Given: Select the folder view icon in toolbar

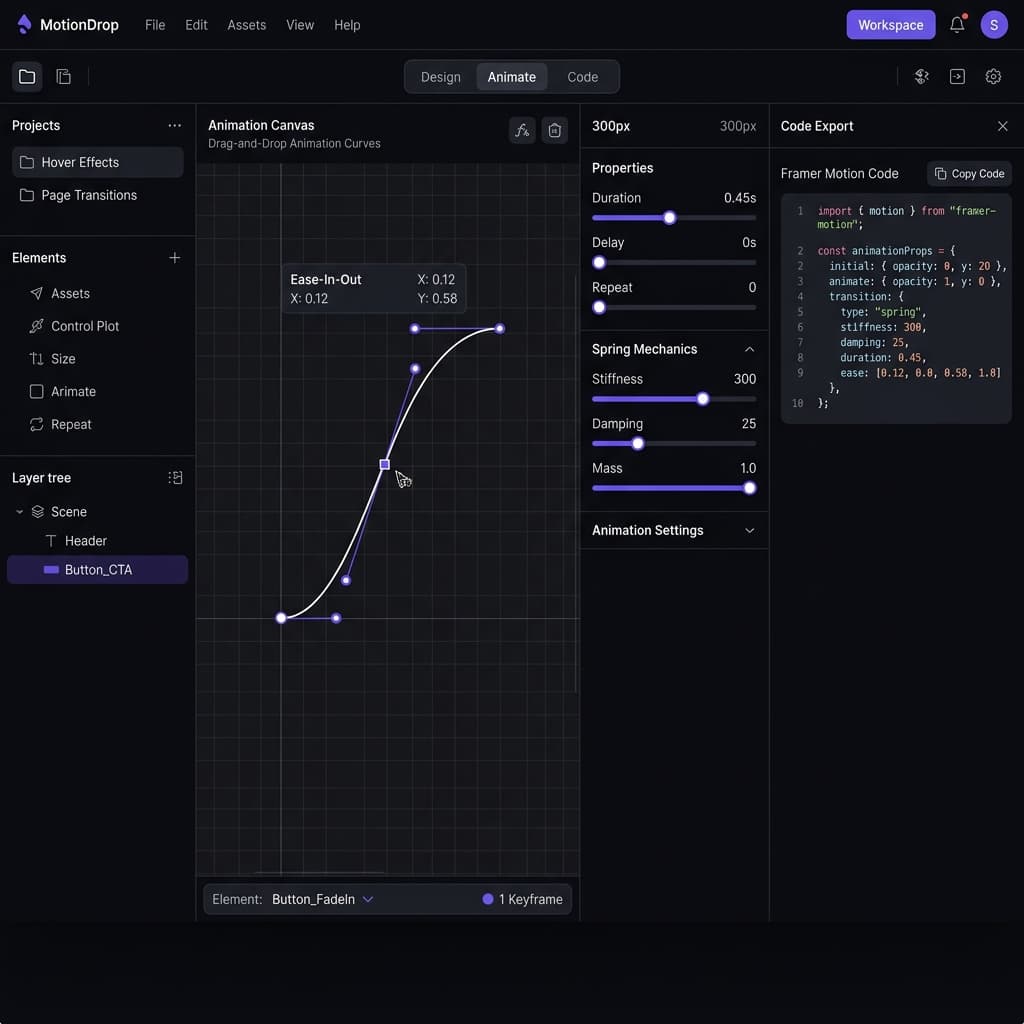Looking at the screenshot, I should click(x=27, y=76).
